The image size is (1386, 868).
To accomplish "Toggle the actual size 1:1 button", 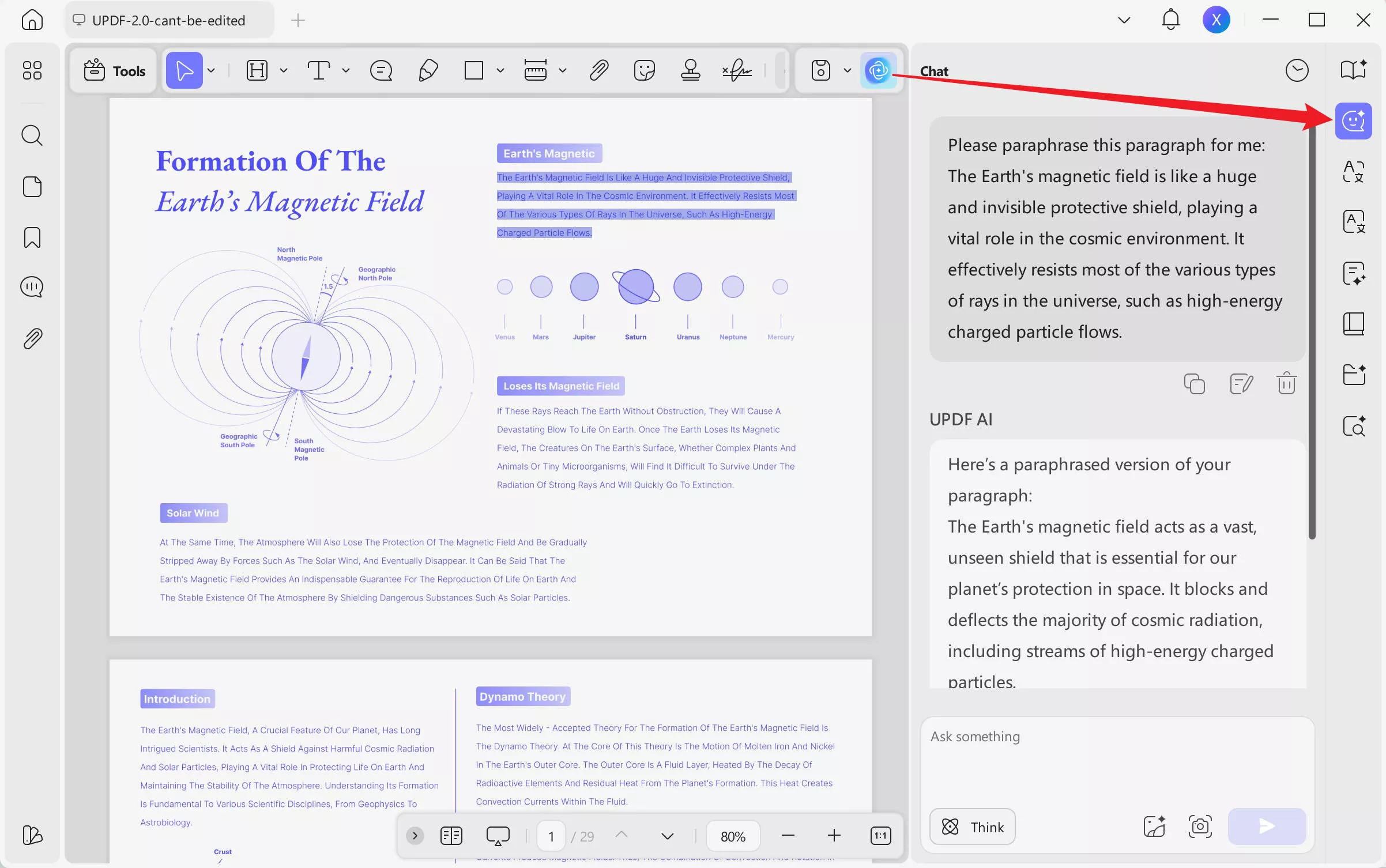I will [x=880, y=836].
